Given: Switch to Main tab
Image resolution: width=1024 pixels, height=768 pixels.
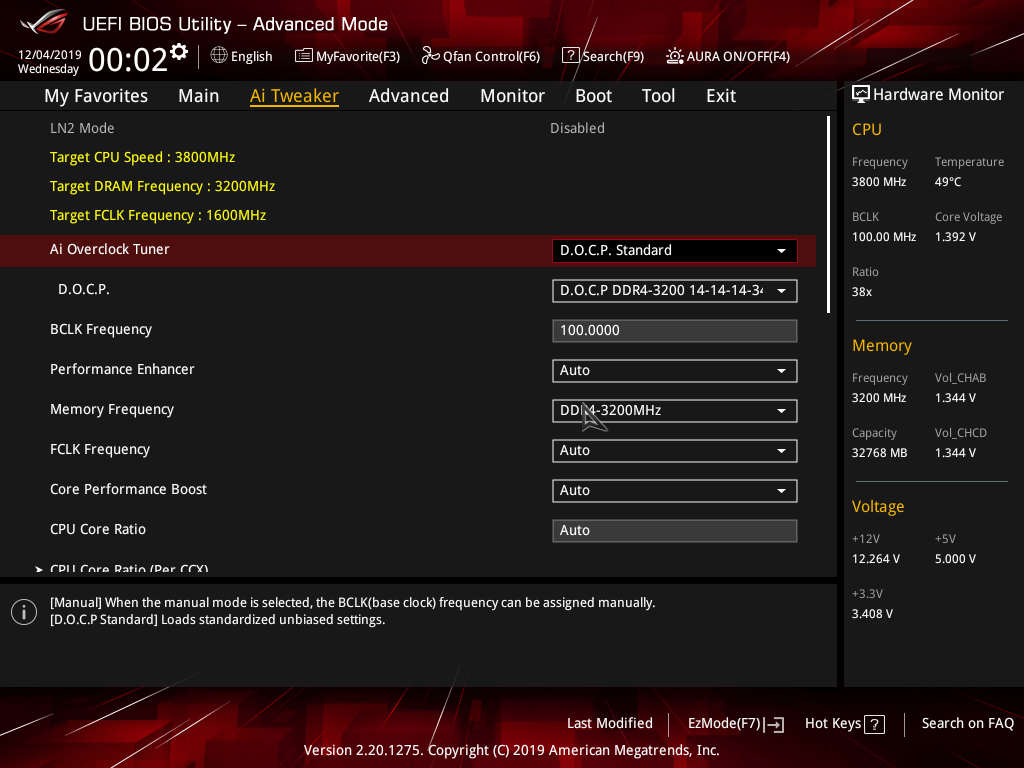Looking at the screenshot, I should tap(199, 96).
